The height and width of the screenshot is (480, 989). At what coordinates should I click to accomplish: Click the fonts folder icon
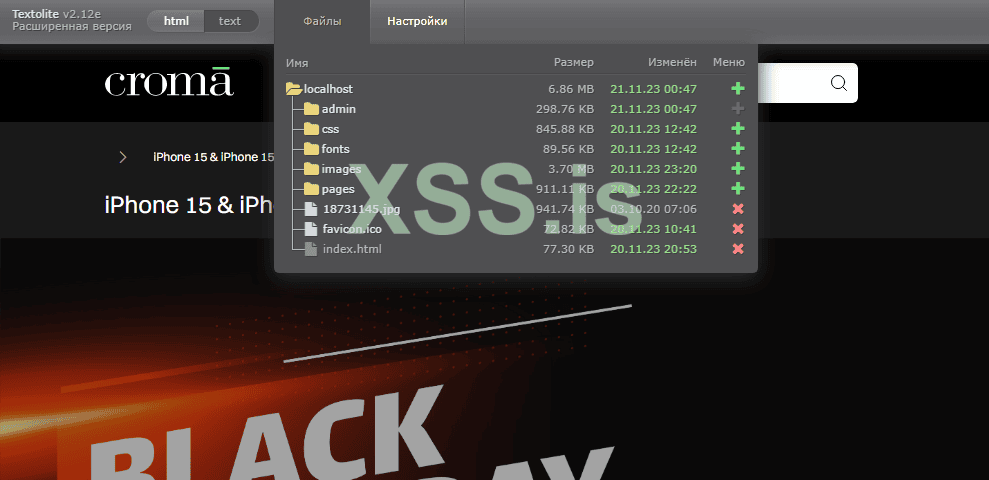pos(312,149)
